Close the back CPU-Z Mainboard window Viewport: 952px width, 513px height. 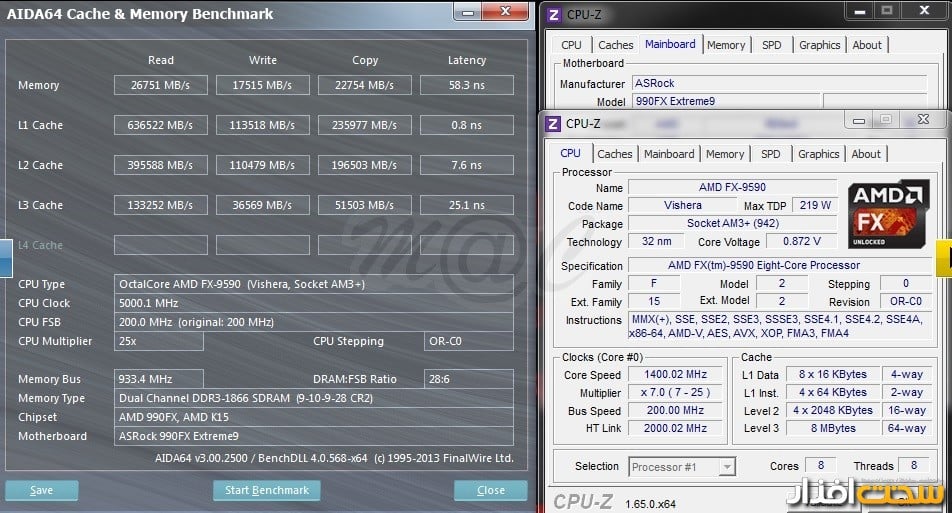(x=924, y=10)
